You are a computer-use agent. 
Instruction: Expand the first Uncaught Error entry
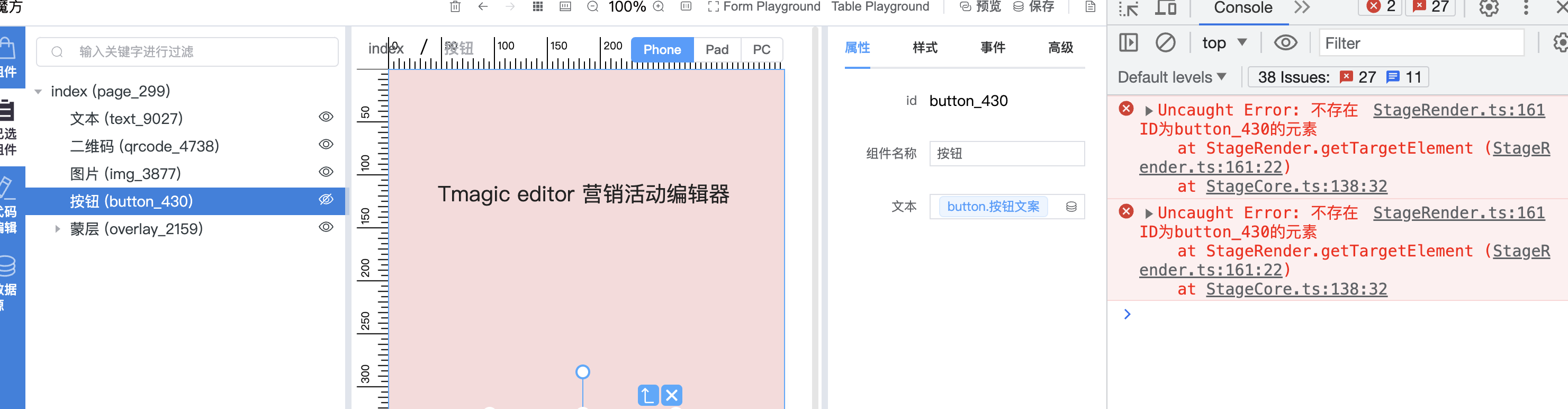[1149, 111]
